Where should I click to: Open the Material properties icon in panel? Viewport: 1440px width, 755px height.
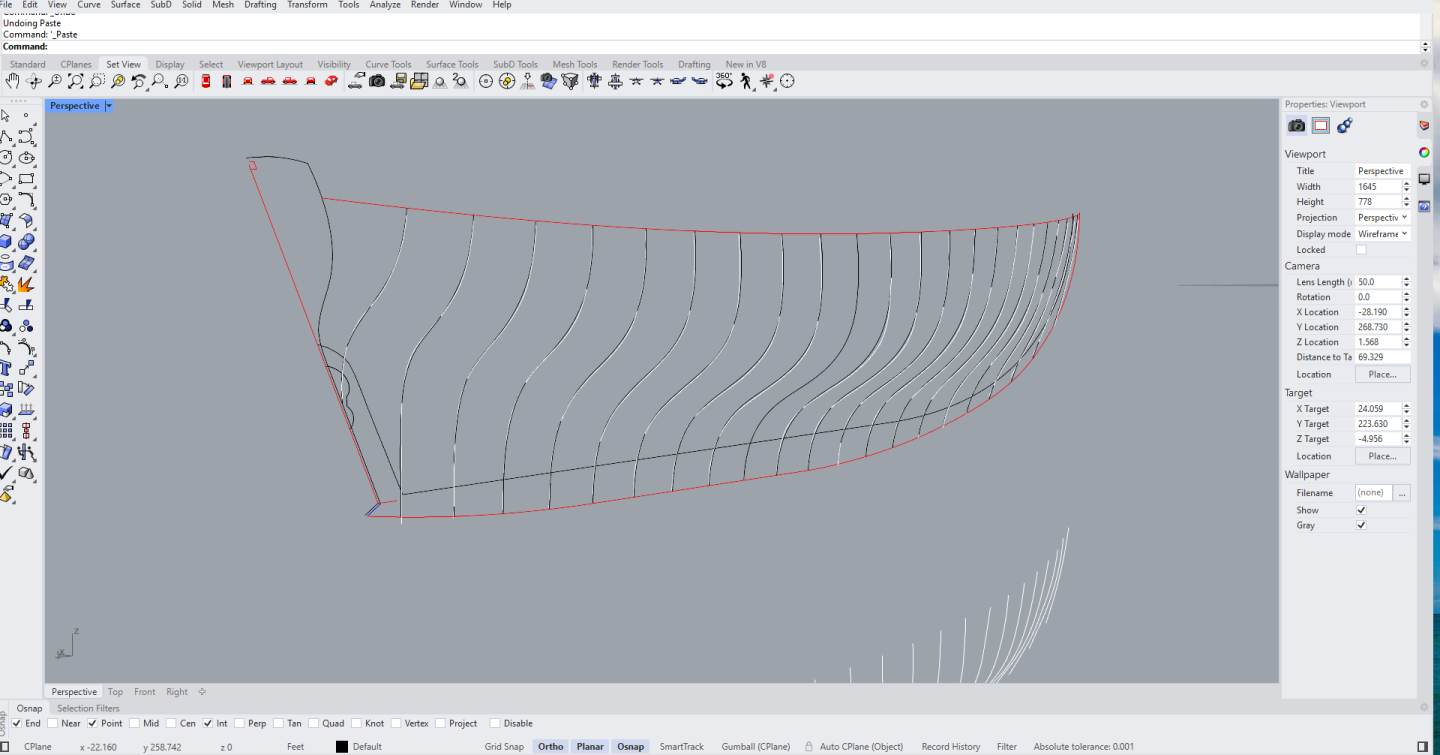(x=1345, y=125)
